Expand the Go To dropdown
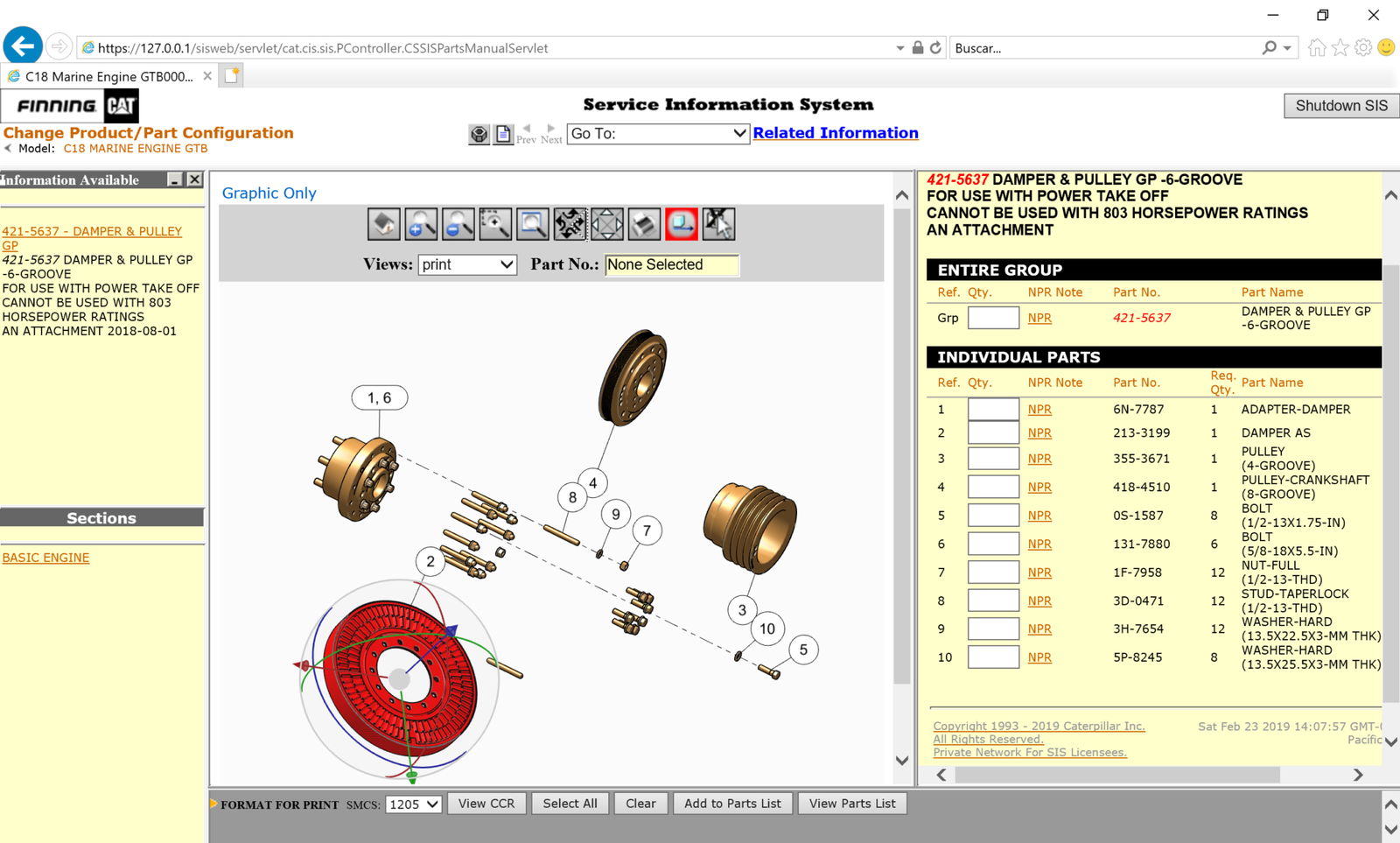 coord(657,133)
